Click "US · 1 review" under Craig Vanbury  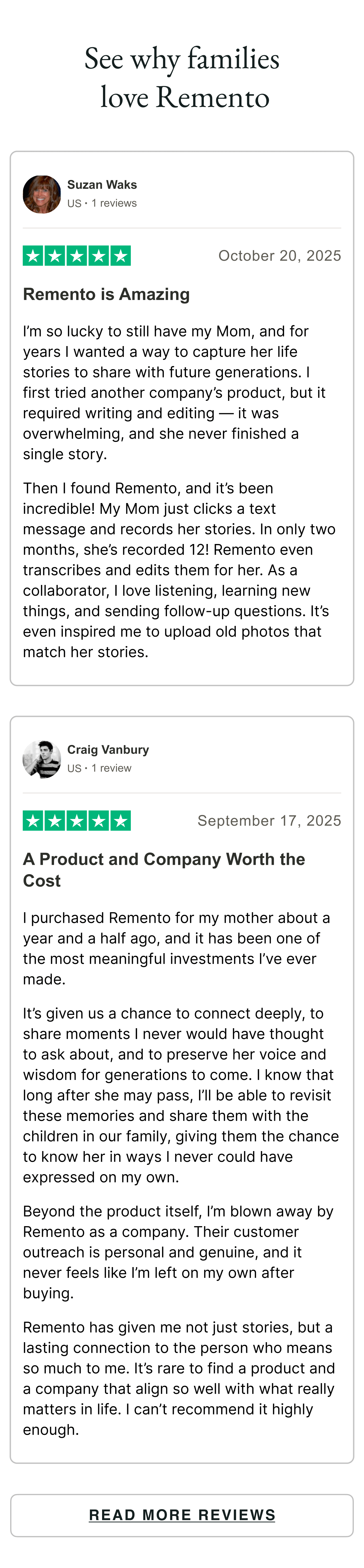[99, 768]
